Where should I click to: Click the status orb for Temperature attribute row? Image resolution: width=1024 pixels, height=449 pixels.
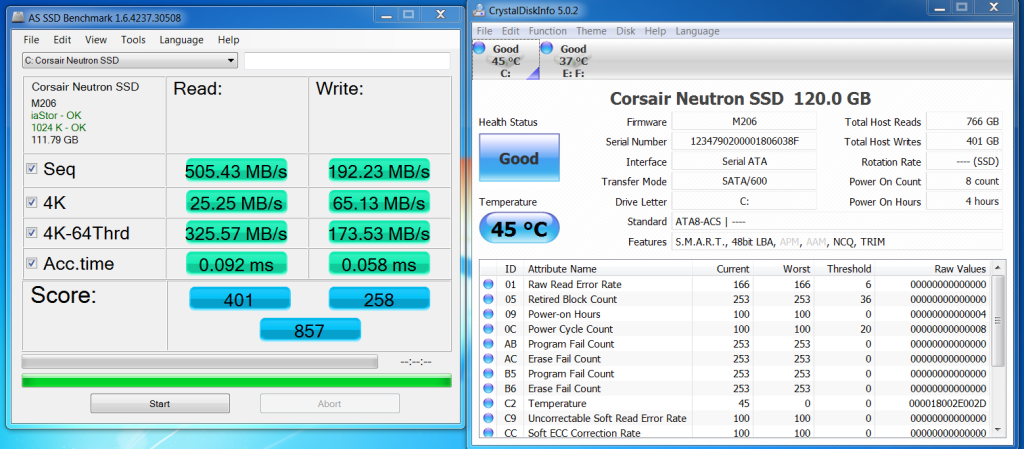point(488,403)
